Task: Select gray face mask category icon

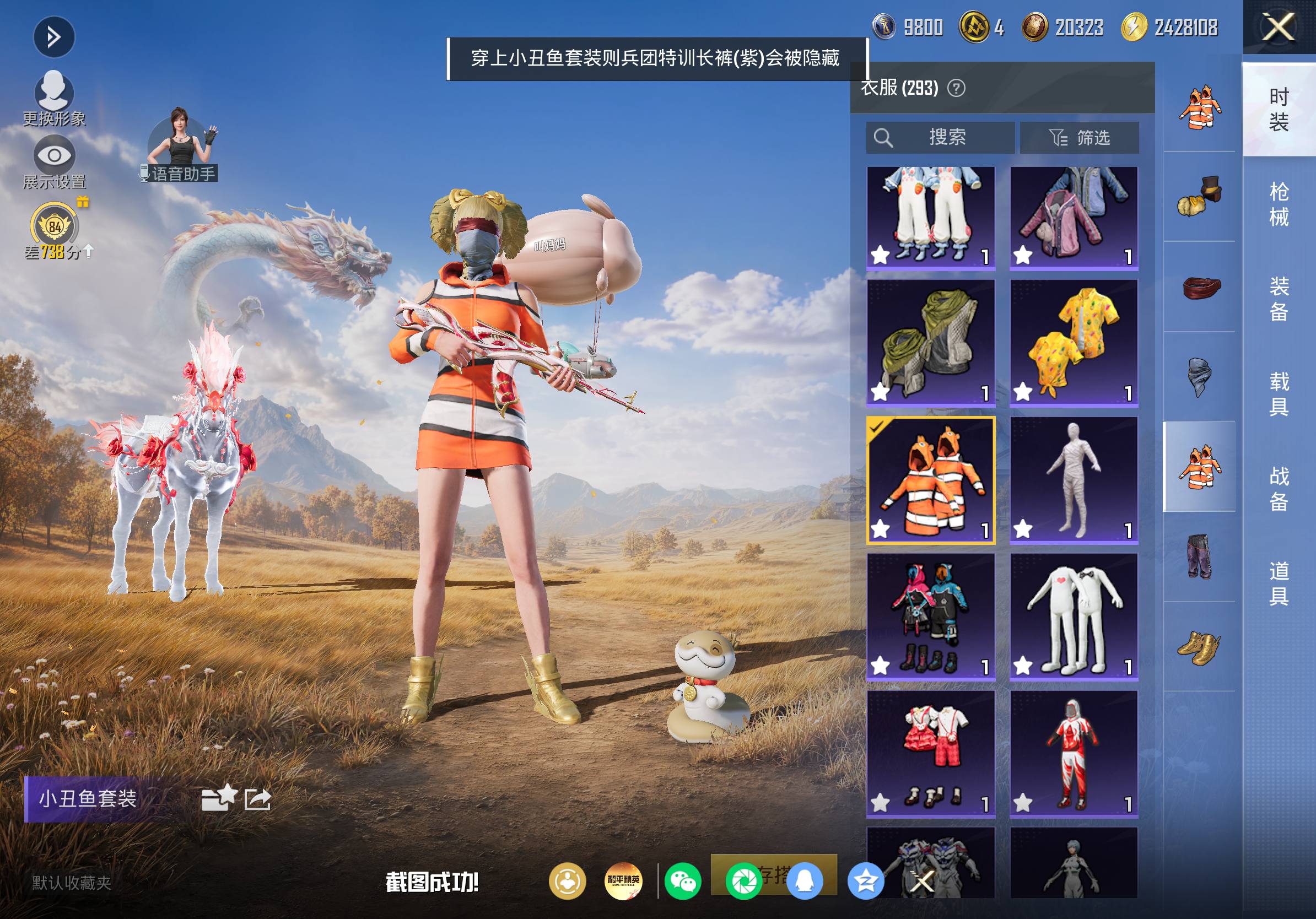Action: 1199,376
